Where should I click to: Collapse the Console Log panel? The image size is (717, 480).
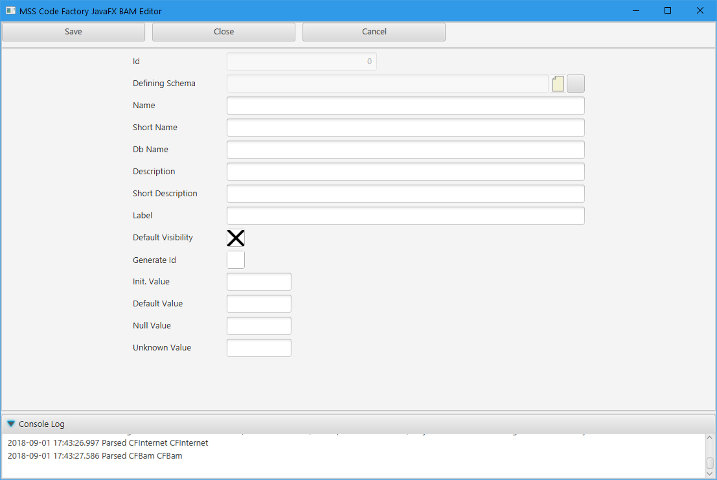[11, 424]
